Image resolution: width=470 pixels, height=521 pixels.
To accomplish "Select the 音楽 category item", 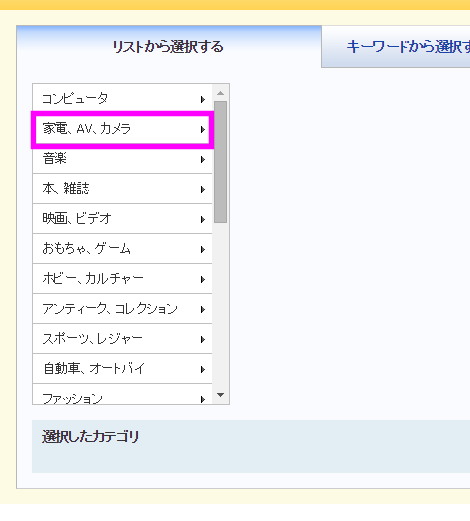I will click(x=122, y=159).
